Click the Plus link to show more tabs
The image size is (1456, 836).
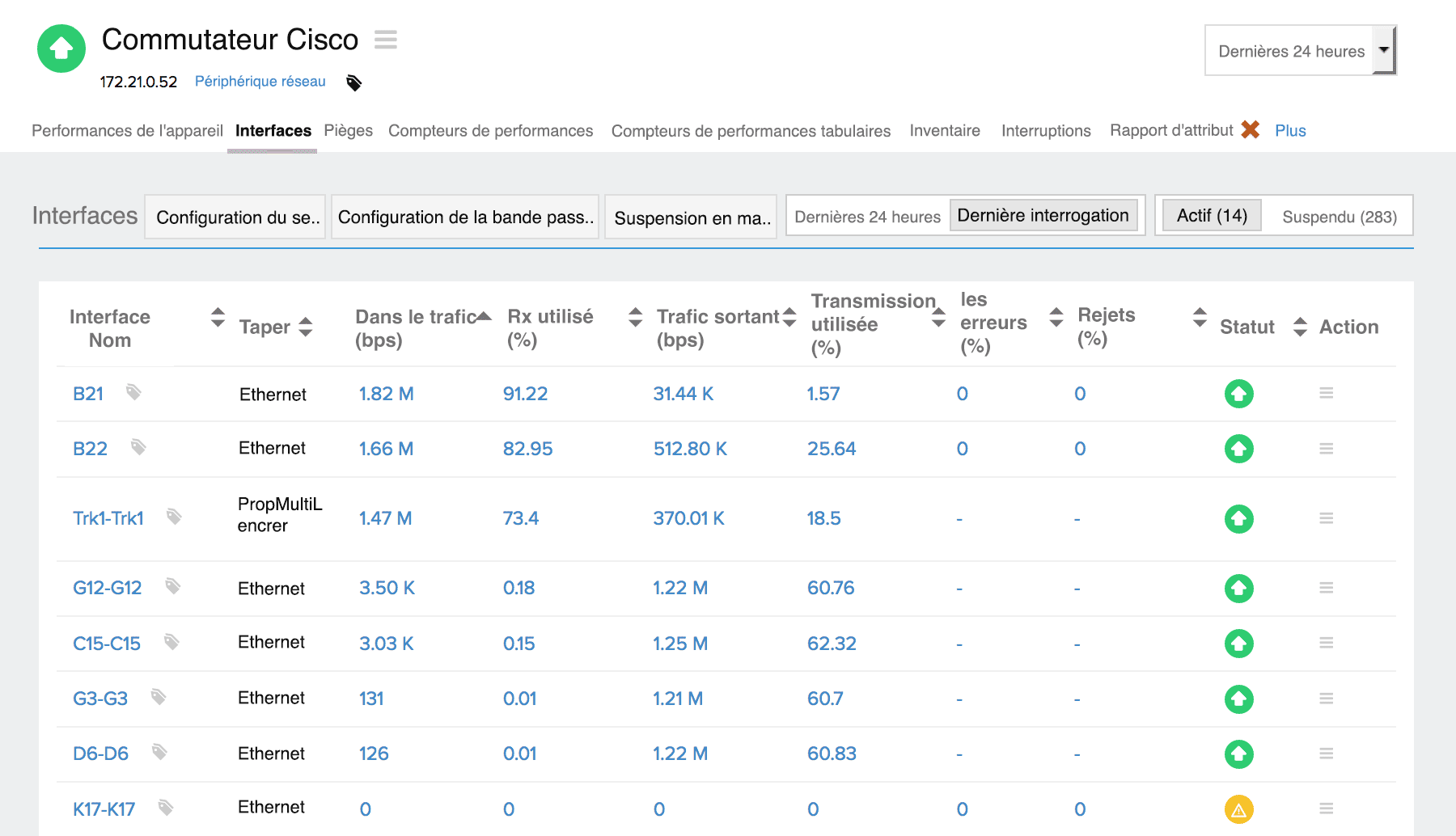click(1289, 131)
